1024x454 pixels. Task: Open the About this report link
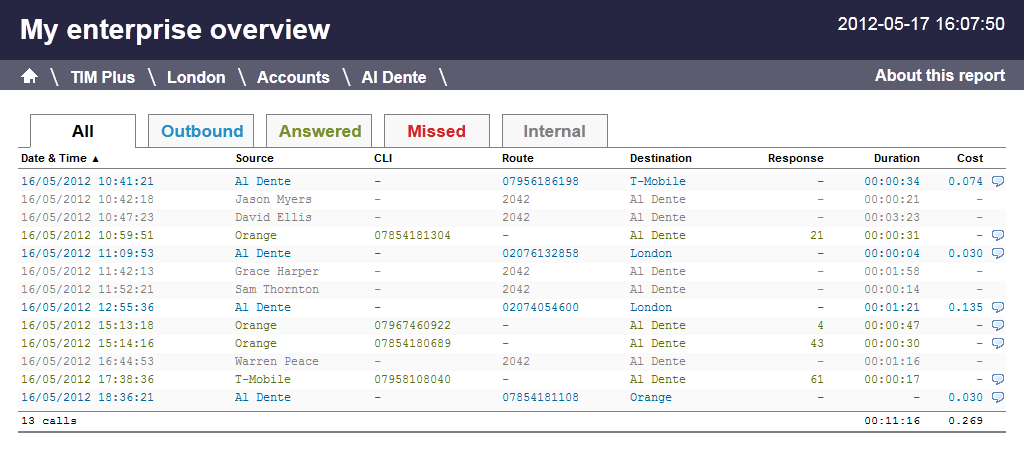point(939,76)
